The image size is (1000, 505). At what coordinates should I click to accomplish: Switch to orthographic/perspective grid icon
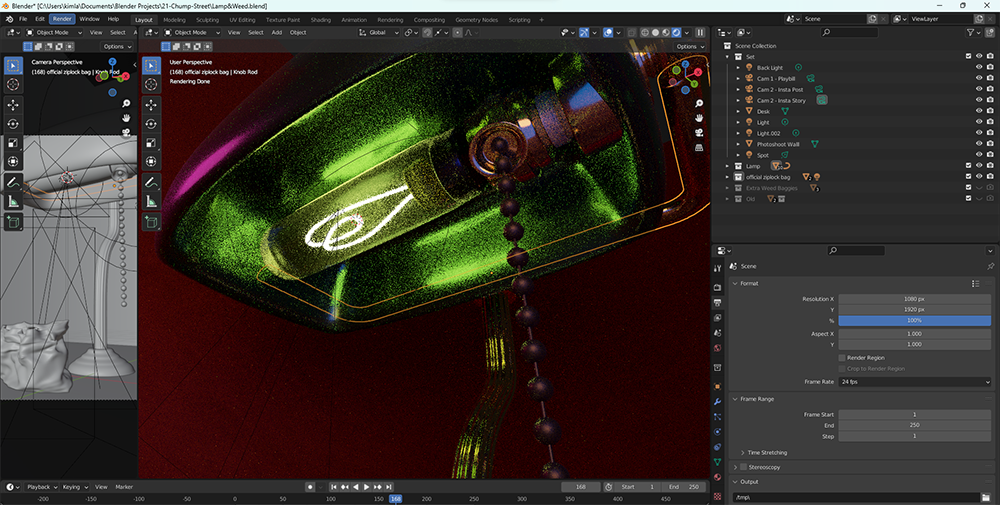click(699, 147)
